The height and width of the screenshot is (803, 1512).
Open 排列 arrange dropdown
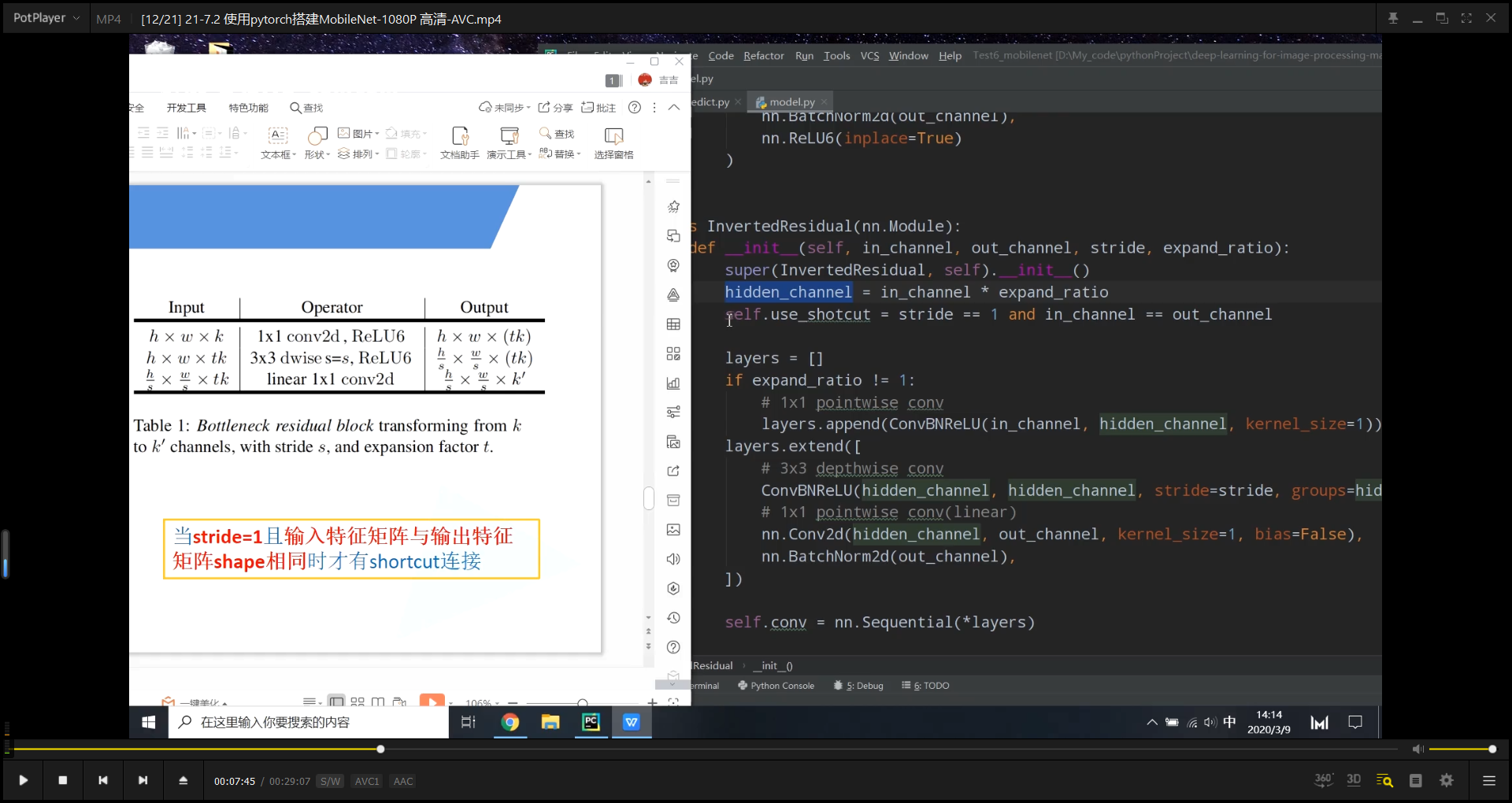[358, 154]
